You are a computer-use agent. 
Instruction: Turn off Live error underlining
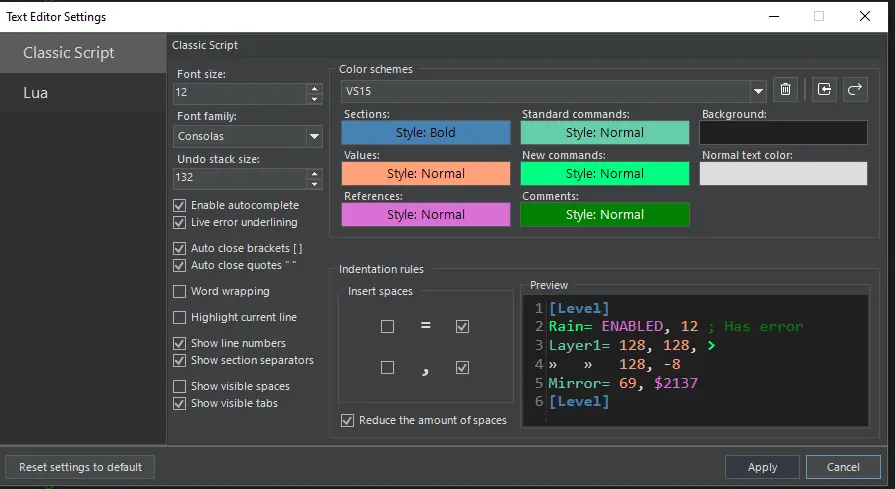click(x=180, y=223)
